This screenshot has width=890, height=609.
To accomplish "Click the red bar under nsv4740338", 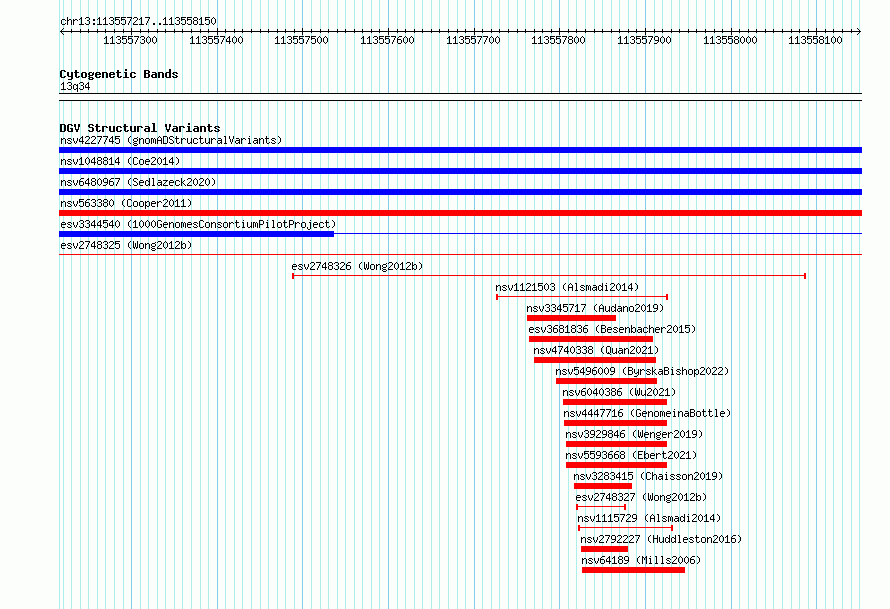I will (x=595, y=360).
